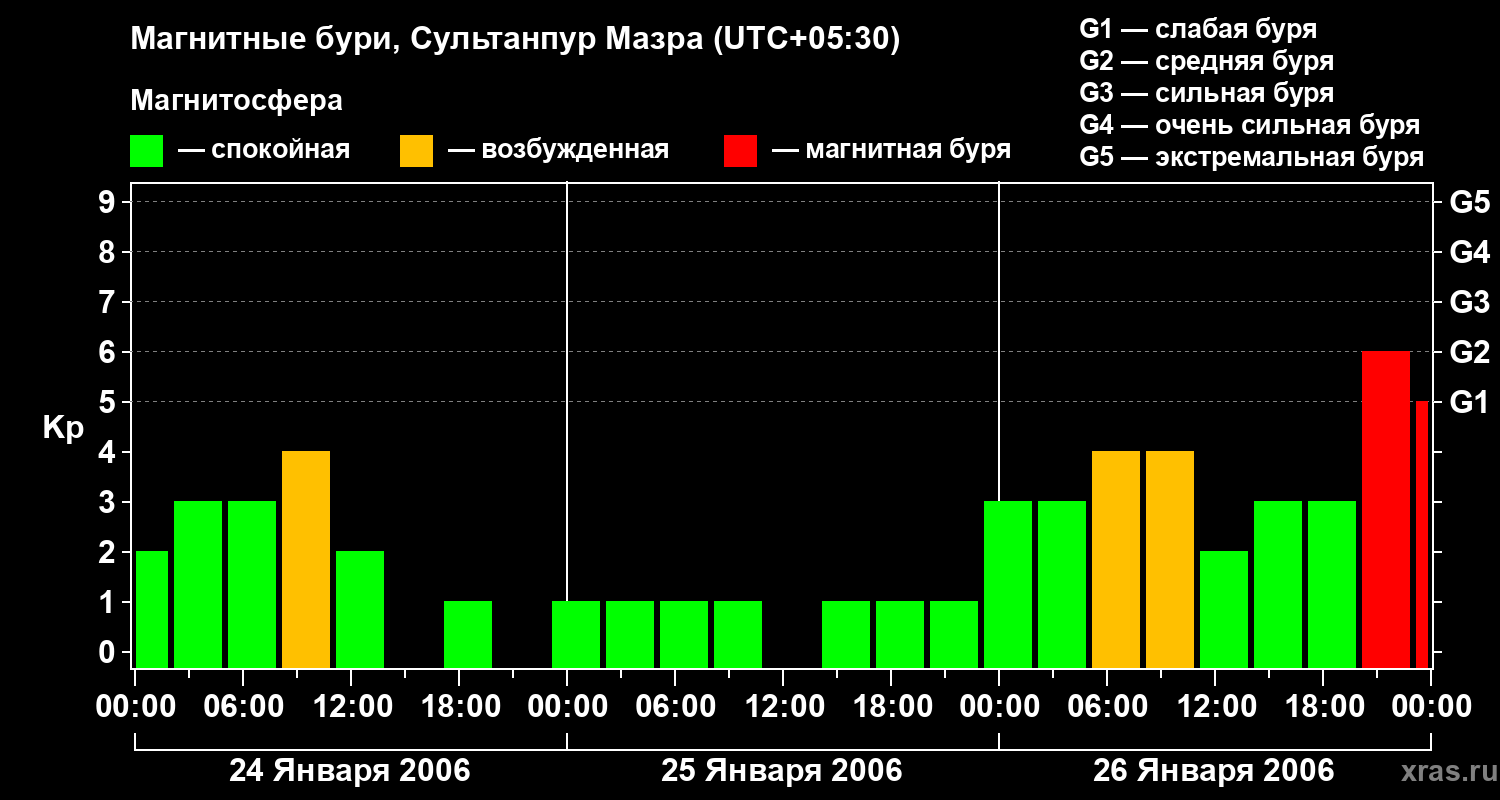The image size is (1500, 800).
Task: Click the 06:00 time label under 25 January
Action: point(675,707)
